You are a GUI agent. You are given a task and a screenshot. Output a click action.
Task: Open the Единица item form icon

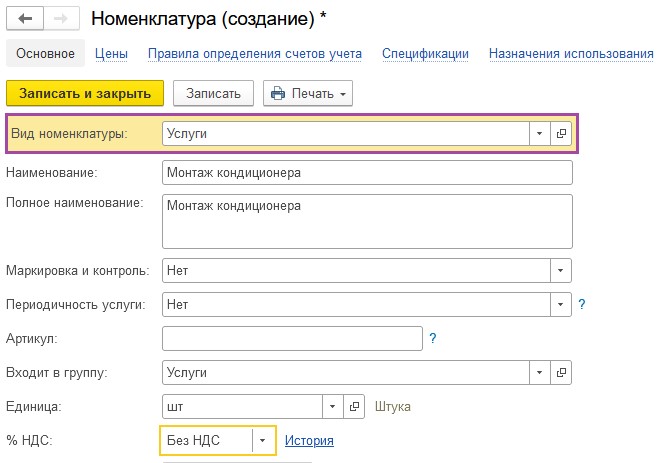coord(354,406)
